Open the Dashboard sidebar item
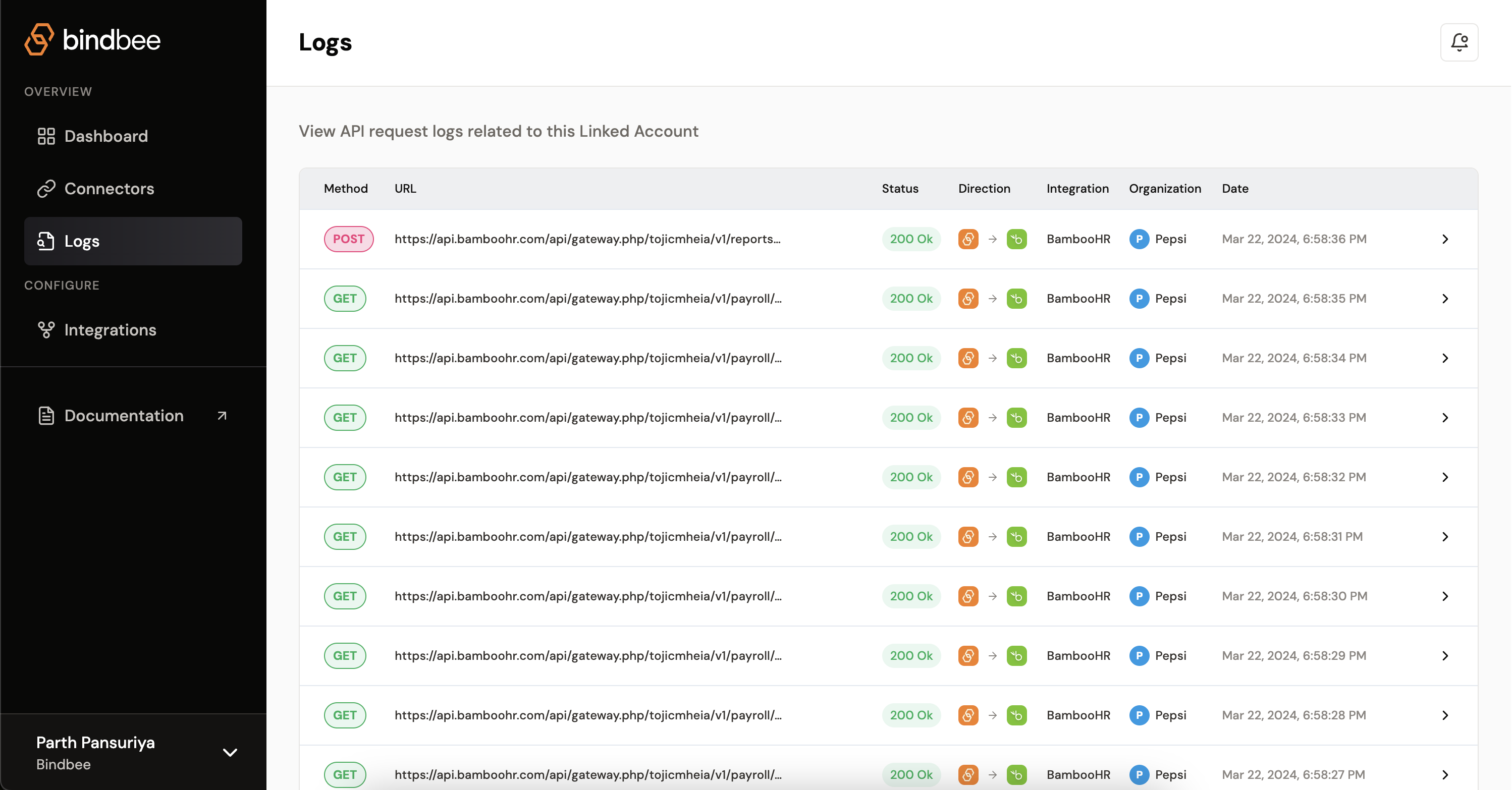This screenshot has height=790, width=1512. click(133, 136)
